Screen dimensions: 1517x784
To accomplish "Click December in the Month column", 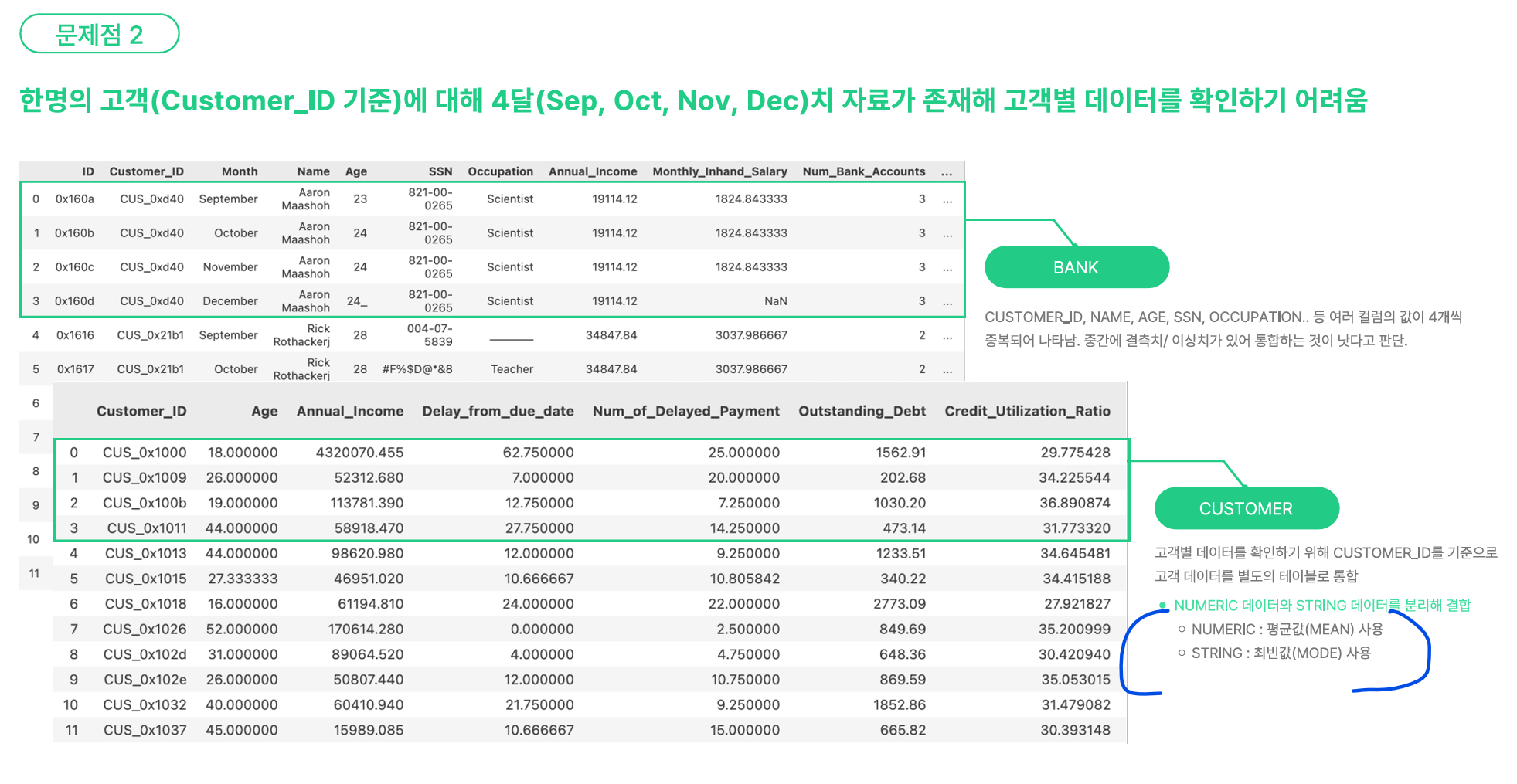I will click(230, 300).
